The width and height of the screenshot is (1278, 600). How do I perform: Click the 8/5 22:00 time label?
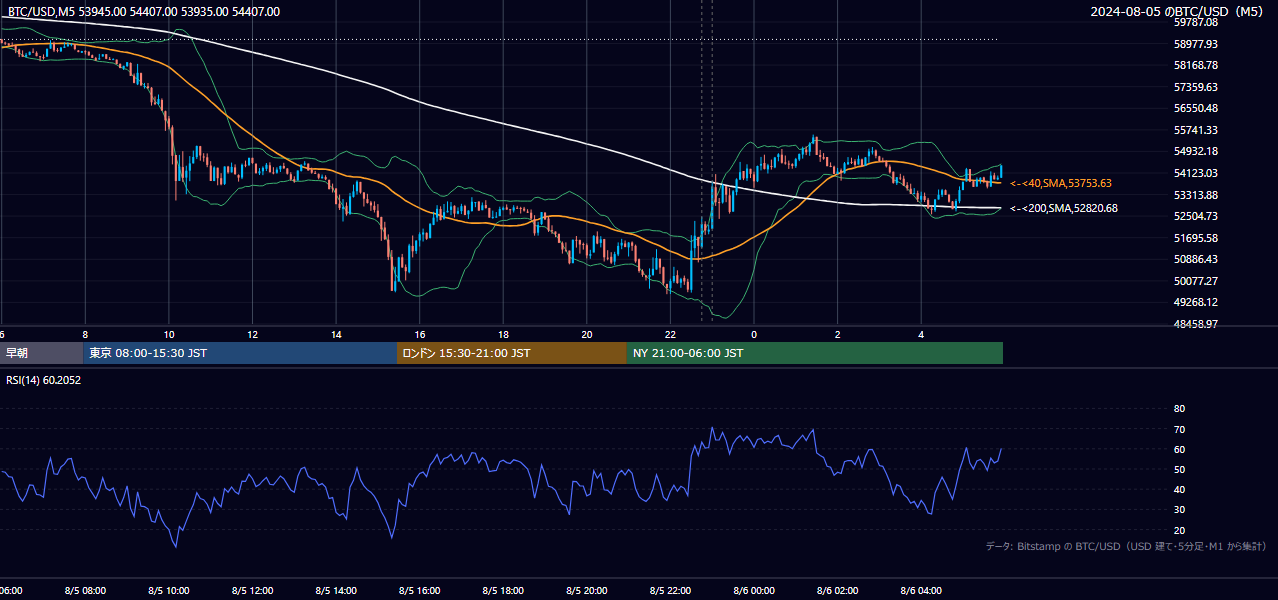tap(671, 591)
